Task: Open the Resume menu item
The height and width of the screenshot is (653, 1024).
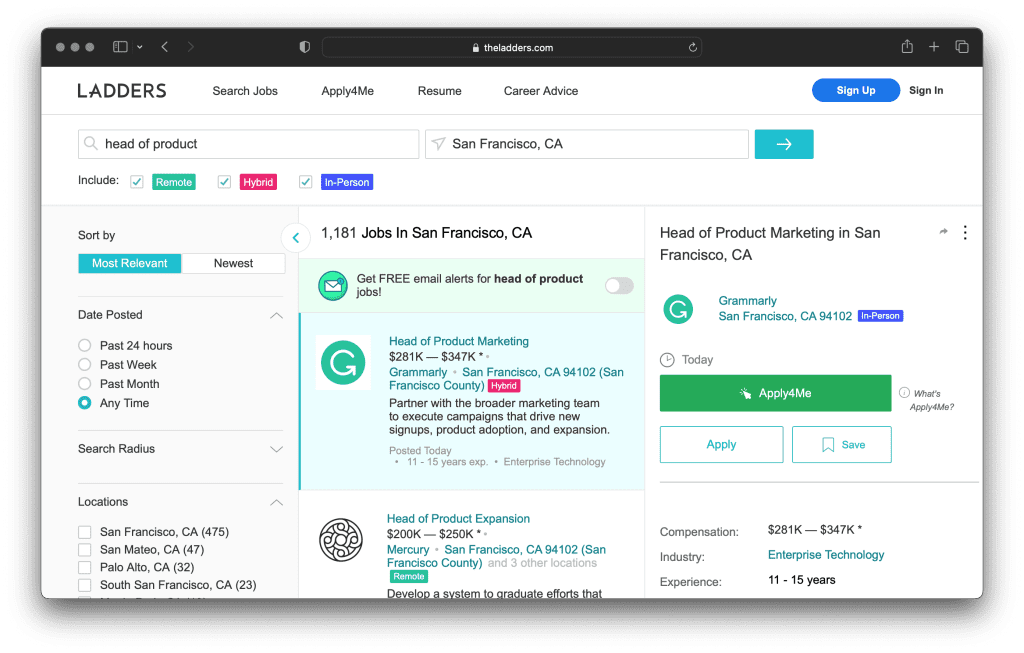Action: (440, 91)
